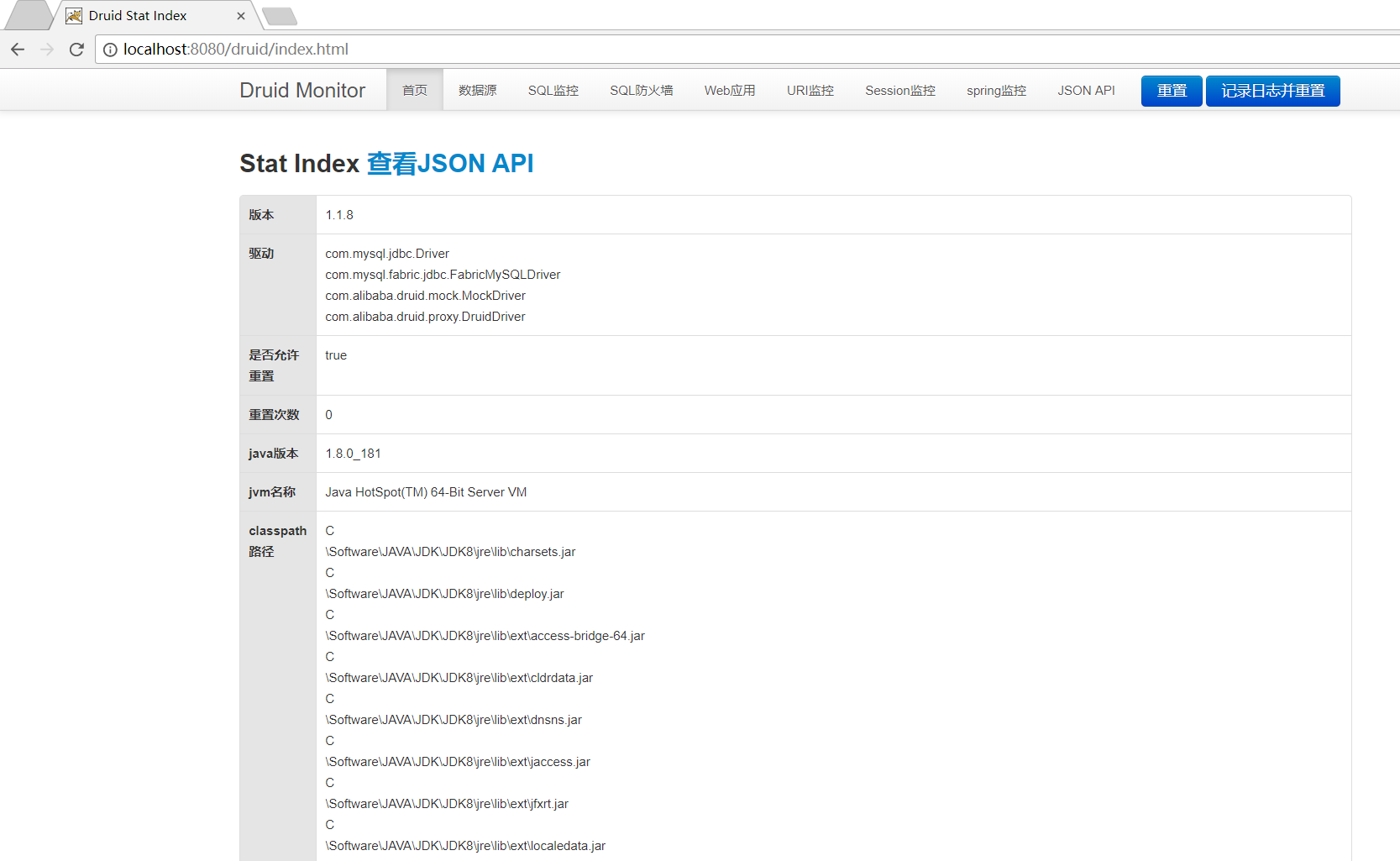Click the jvm名称 row label
Screen dimensions: 1400x861
click(x=272, y=492)
